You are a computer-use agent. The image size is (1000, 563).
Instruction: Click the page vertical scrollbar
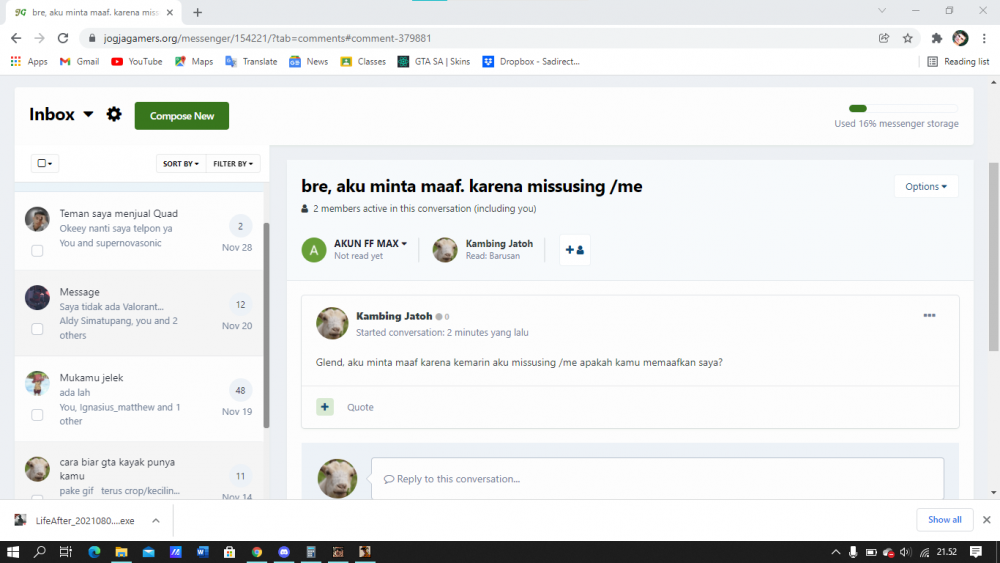point(993,256)
